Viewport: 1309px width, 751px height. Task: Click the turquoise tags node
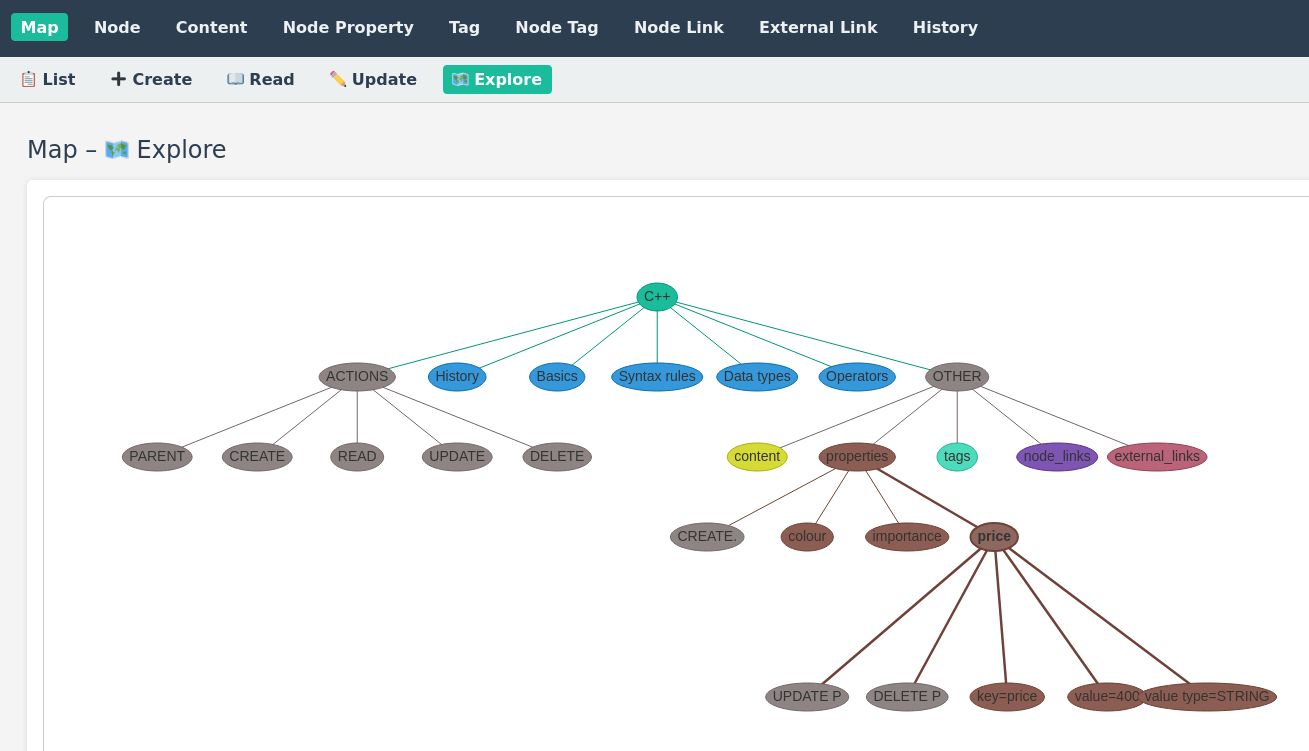tap(957, 457)
